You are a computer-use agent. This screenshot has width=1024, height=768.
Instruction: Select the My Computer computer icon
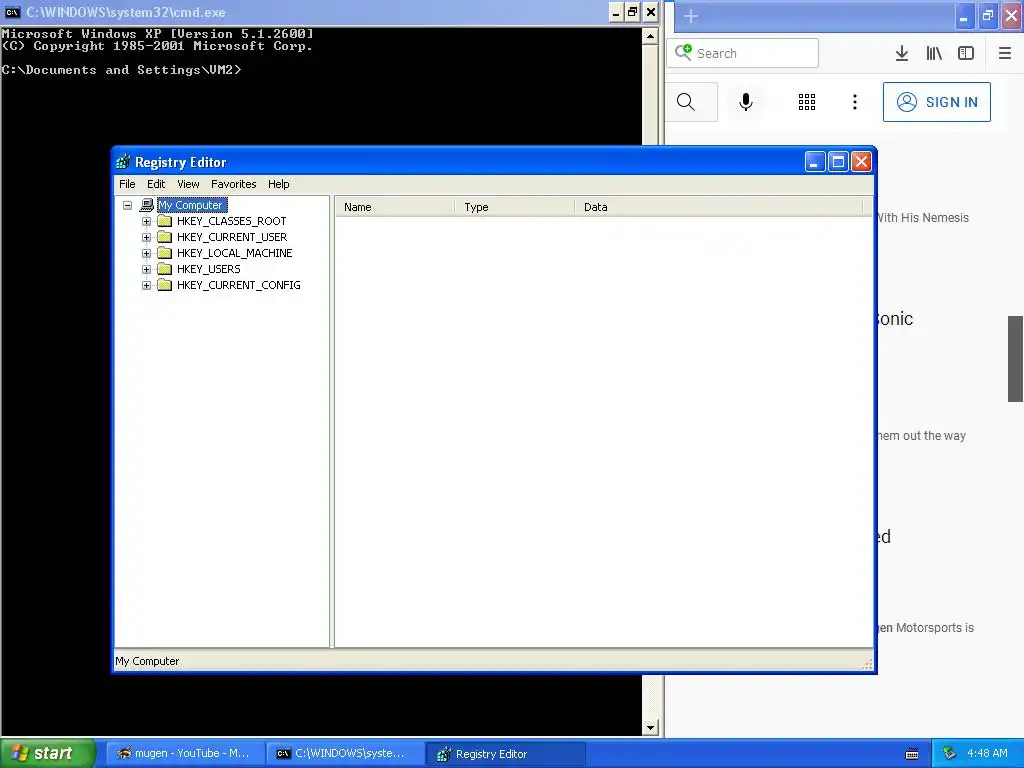coord(147,205)
